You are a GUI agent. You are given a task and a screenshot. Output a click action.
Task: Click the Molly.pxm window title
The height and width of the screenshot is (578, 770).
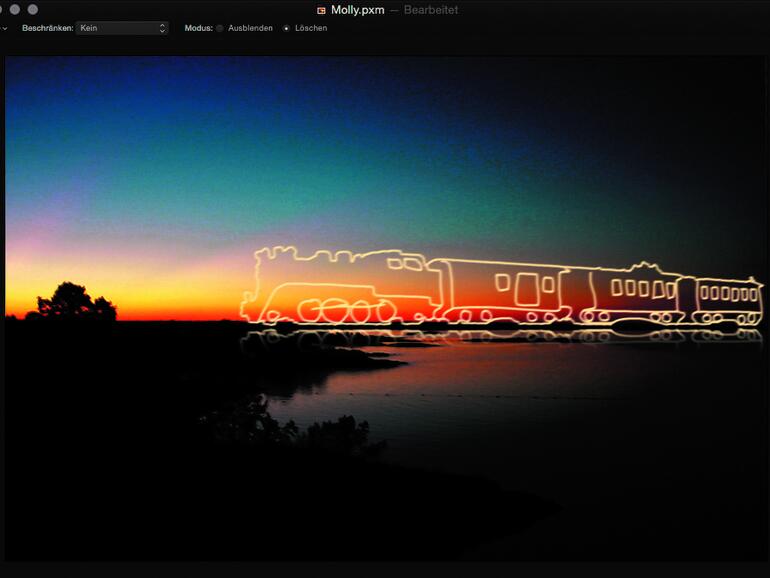coord(358,10)
